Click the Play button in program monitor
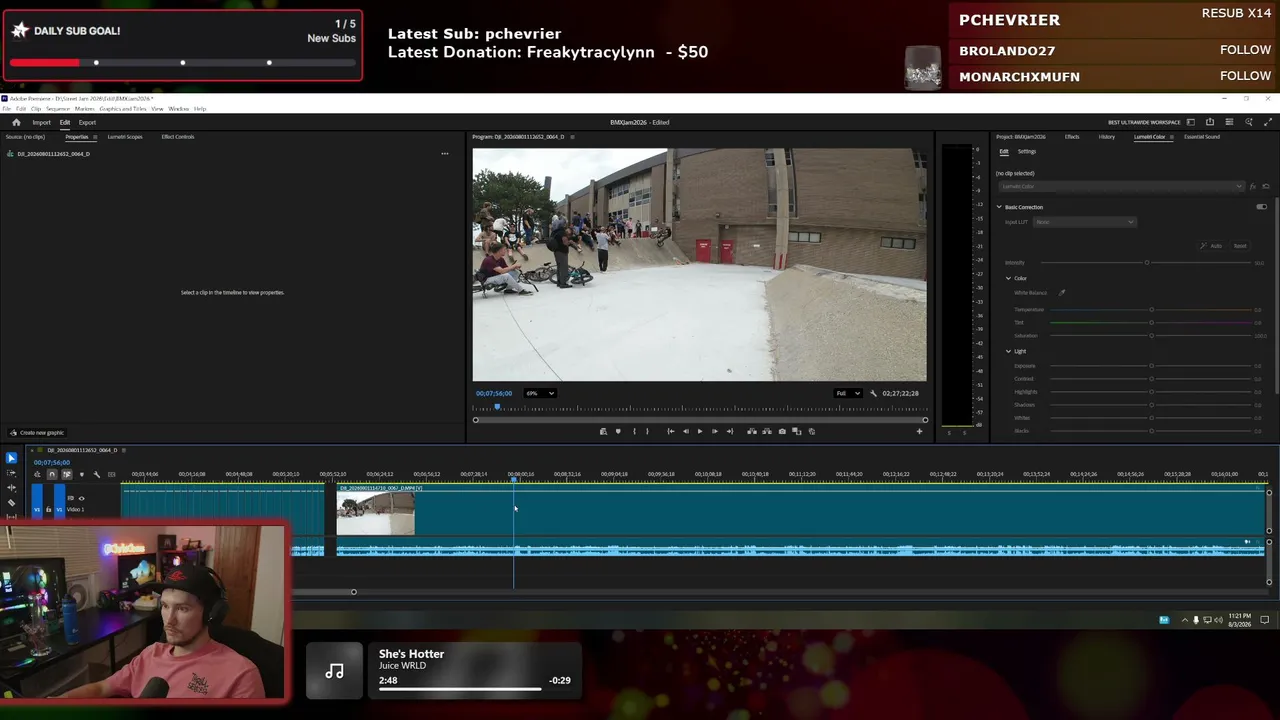 pyautogui.click(x=699, y=431)
